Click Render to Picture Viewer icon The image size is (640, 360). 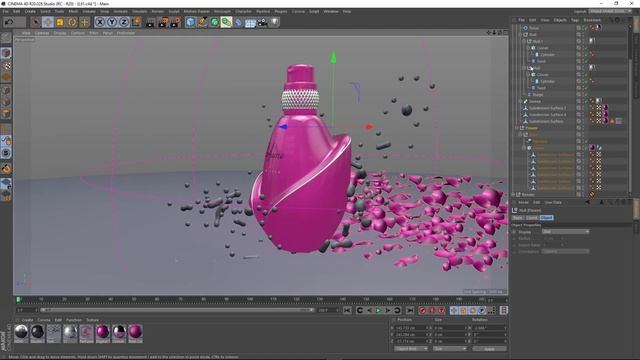[x=163, y=22]
